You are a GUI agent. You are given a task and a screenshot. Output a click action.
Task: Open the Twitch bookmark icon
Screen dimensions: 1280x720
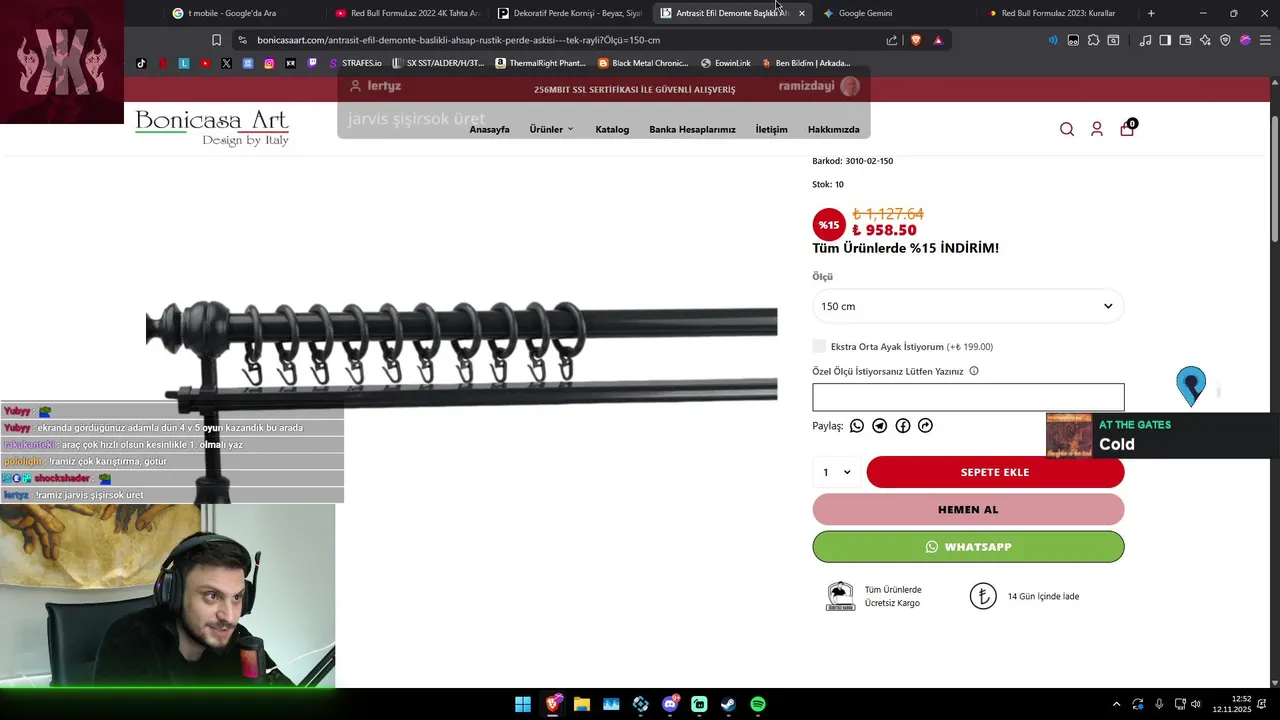coord(312,63)
